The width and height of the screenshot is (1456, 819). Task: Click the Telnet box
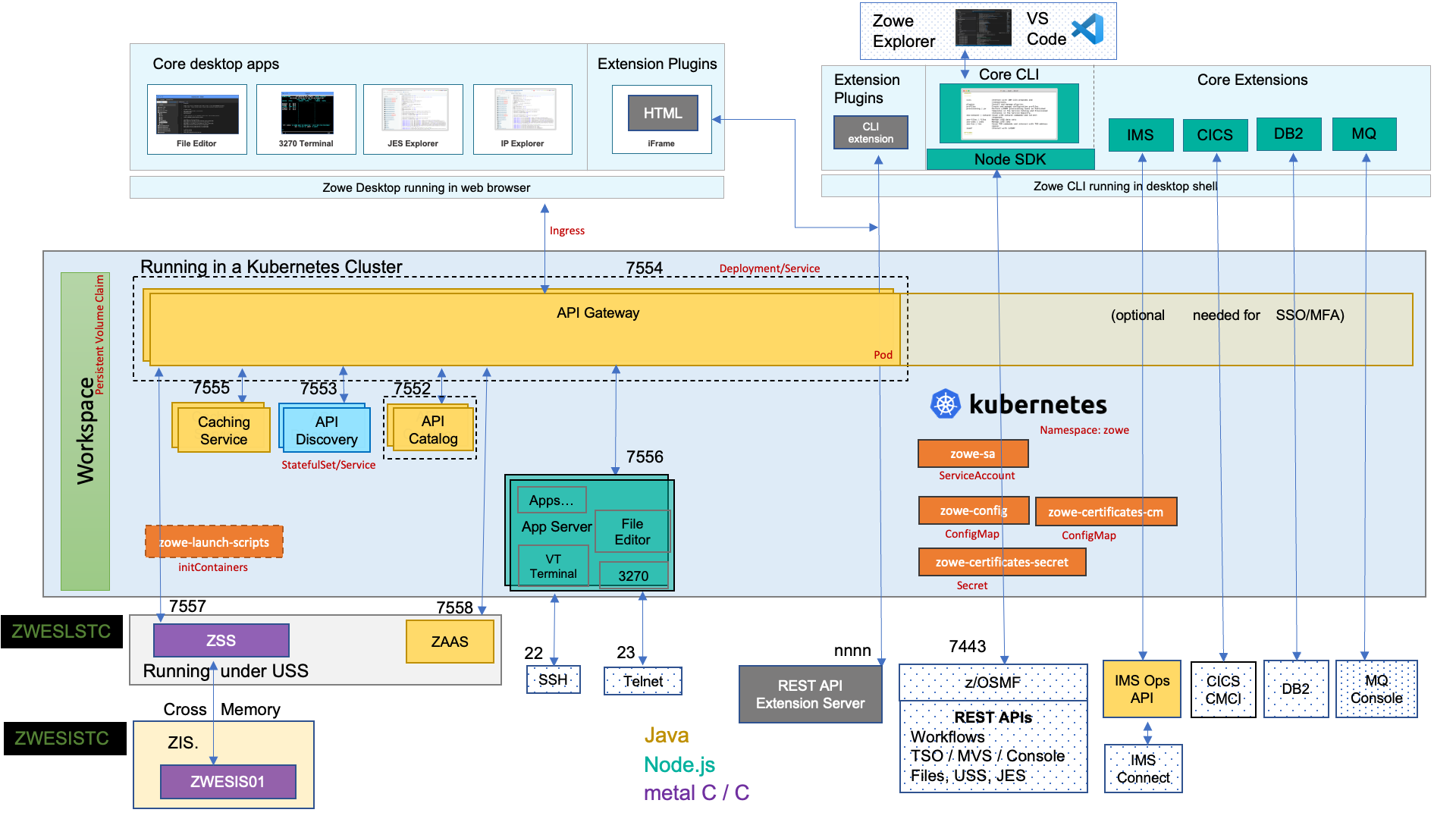tap(643, 681)
